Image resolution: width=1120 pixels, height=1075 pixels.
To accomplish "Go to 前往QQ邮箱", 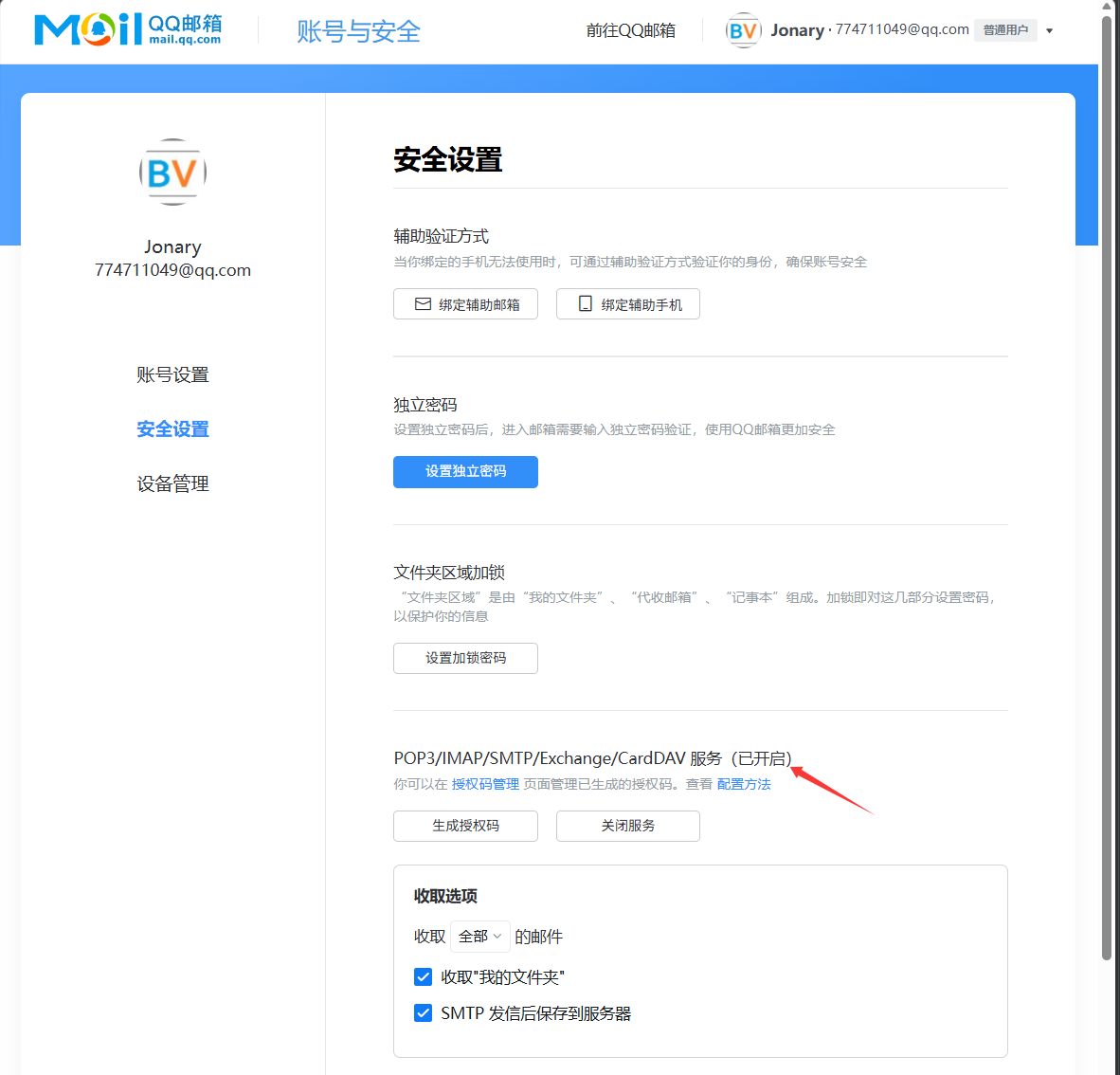I will pyautogui.click(x=631, y=30).
